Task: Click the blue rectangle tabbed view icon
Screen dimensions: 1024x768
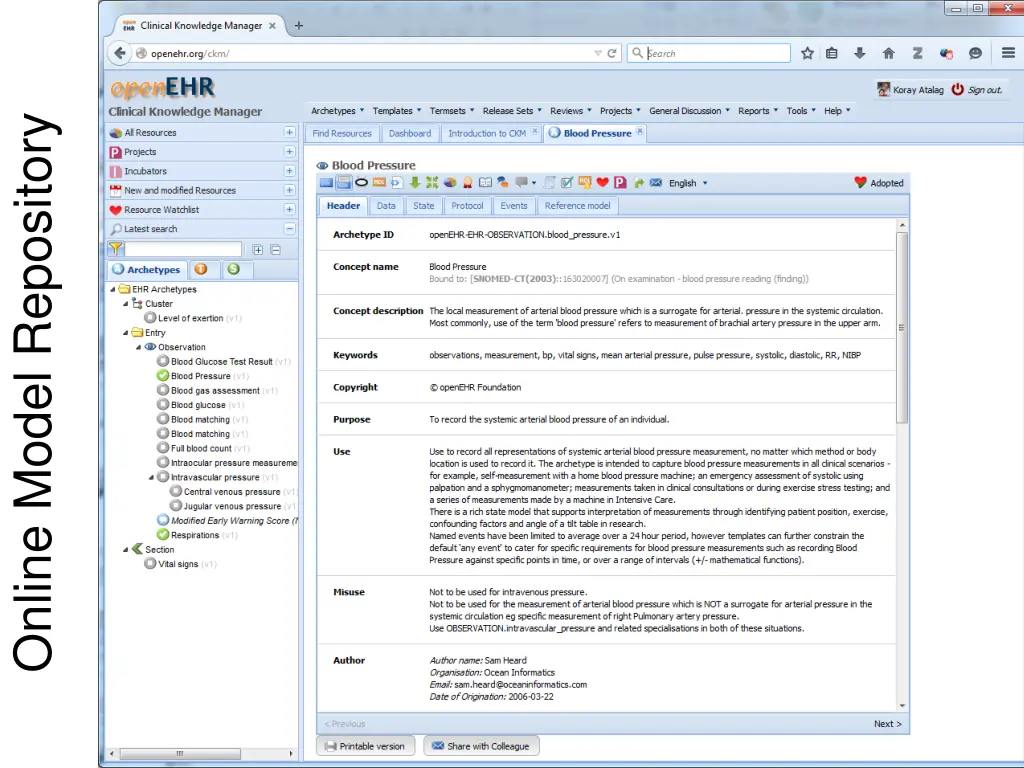Action: [326, 183]
